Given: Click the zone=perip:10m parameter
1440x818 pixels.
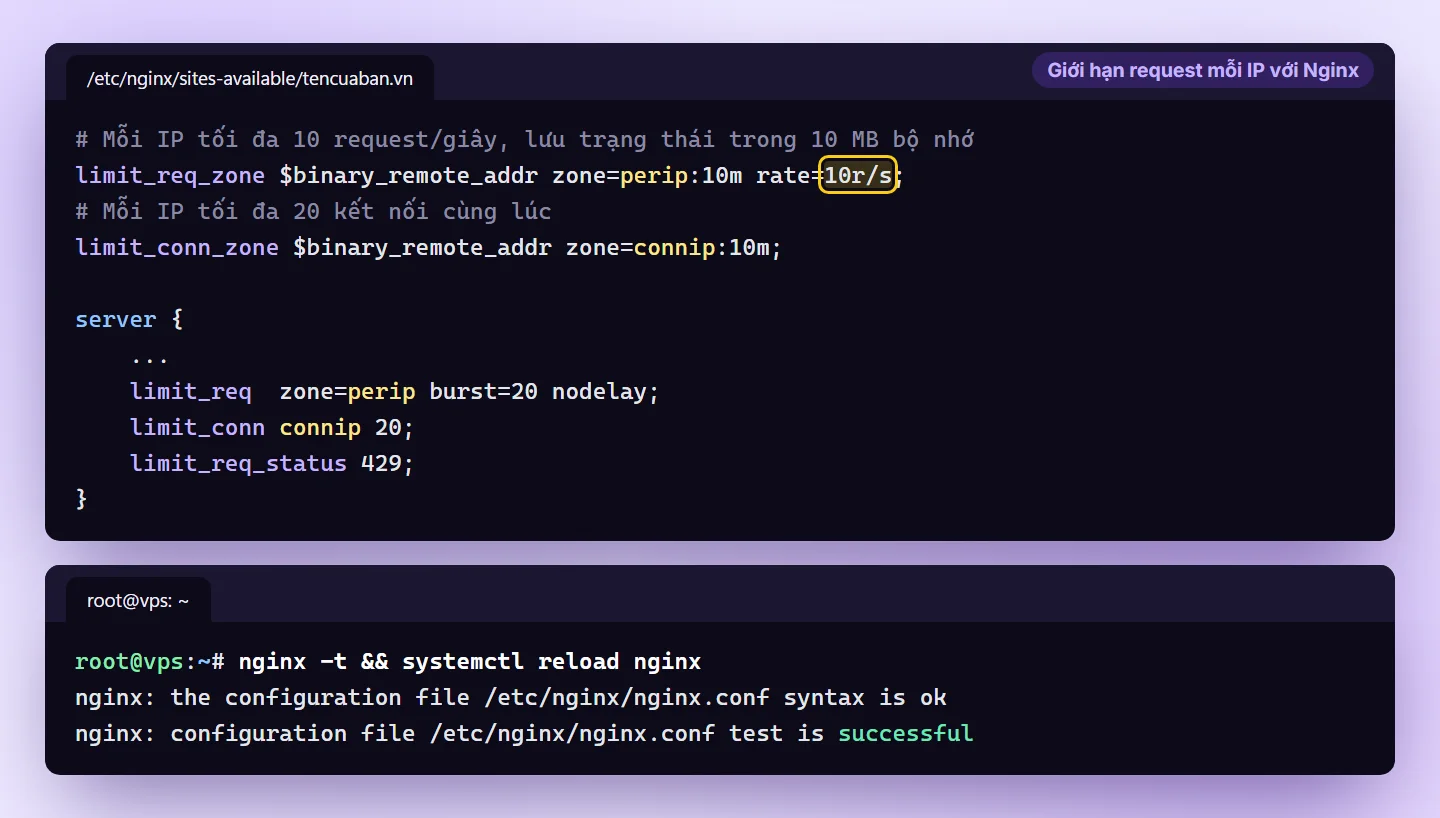Looking at the screenshot, I should click(x=647, y=176).
